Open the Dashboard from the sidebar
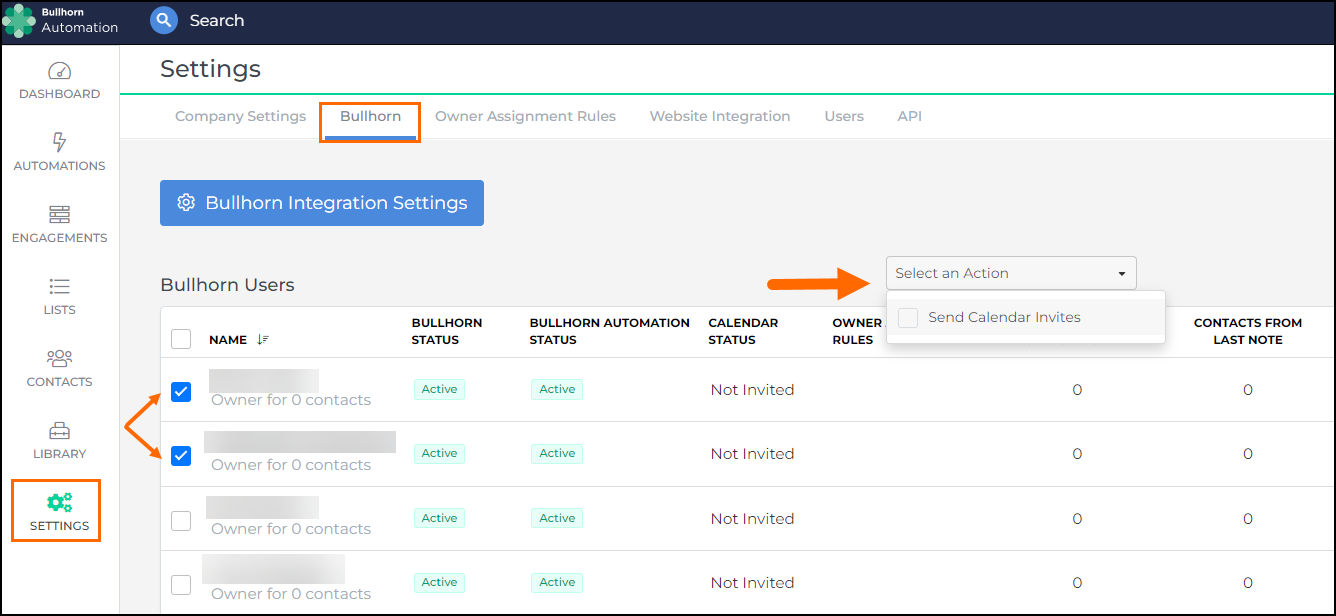 point(59,80)
